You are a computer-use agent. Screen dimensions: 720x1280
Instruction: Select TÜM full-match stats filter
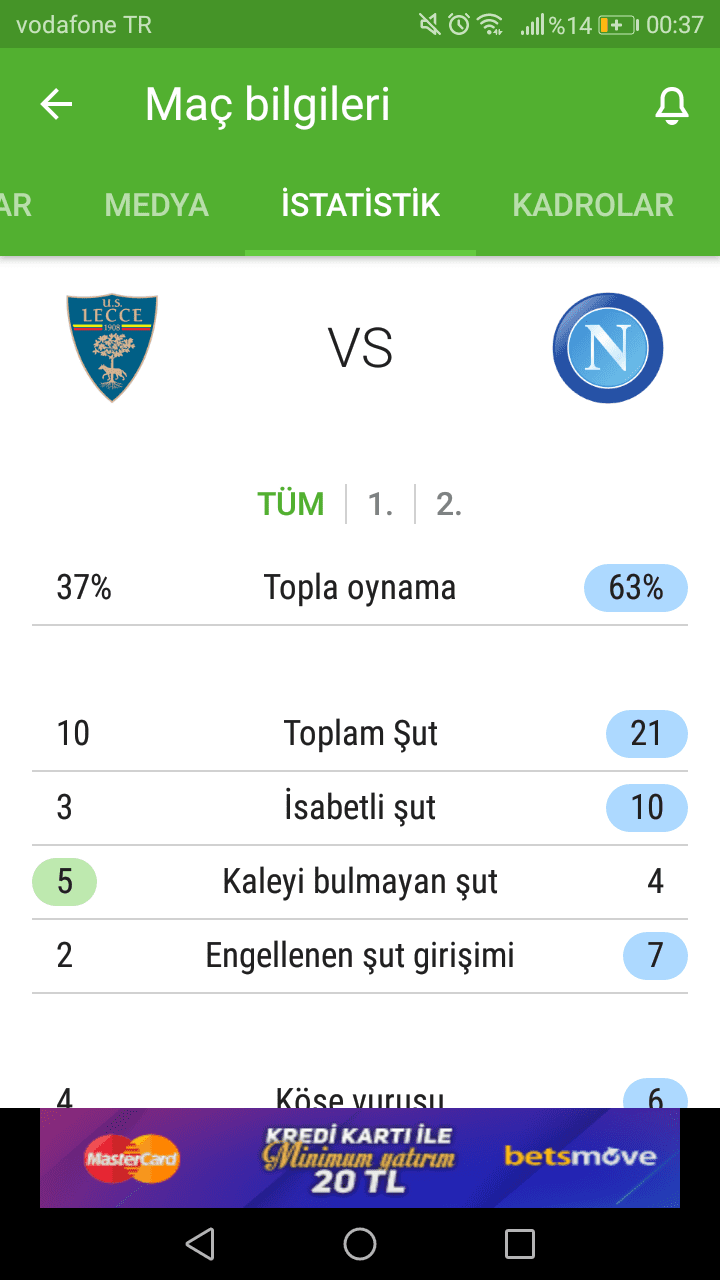click(291, 504)
